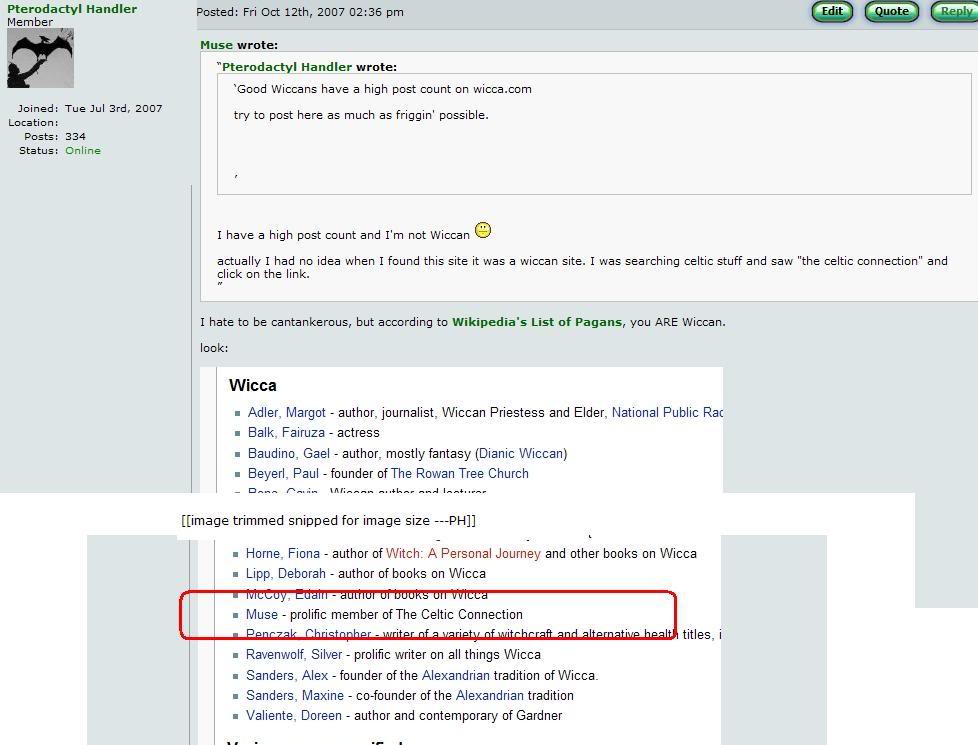Open the National Public Radio link
Viewport: 978px width, 745px height.
tap(667, 412)
